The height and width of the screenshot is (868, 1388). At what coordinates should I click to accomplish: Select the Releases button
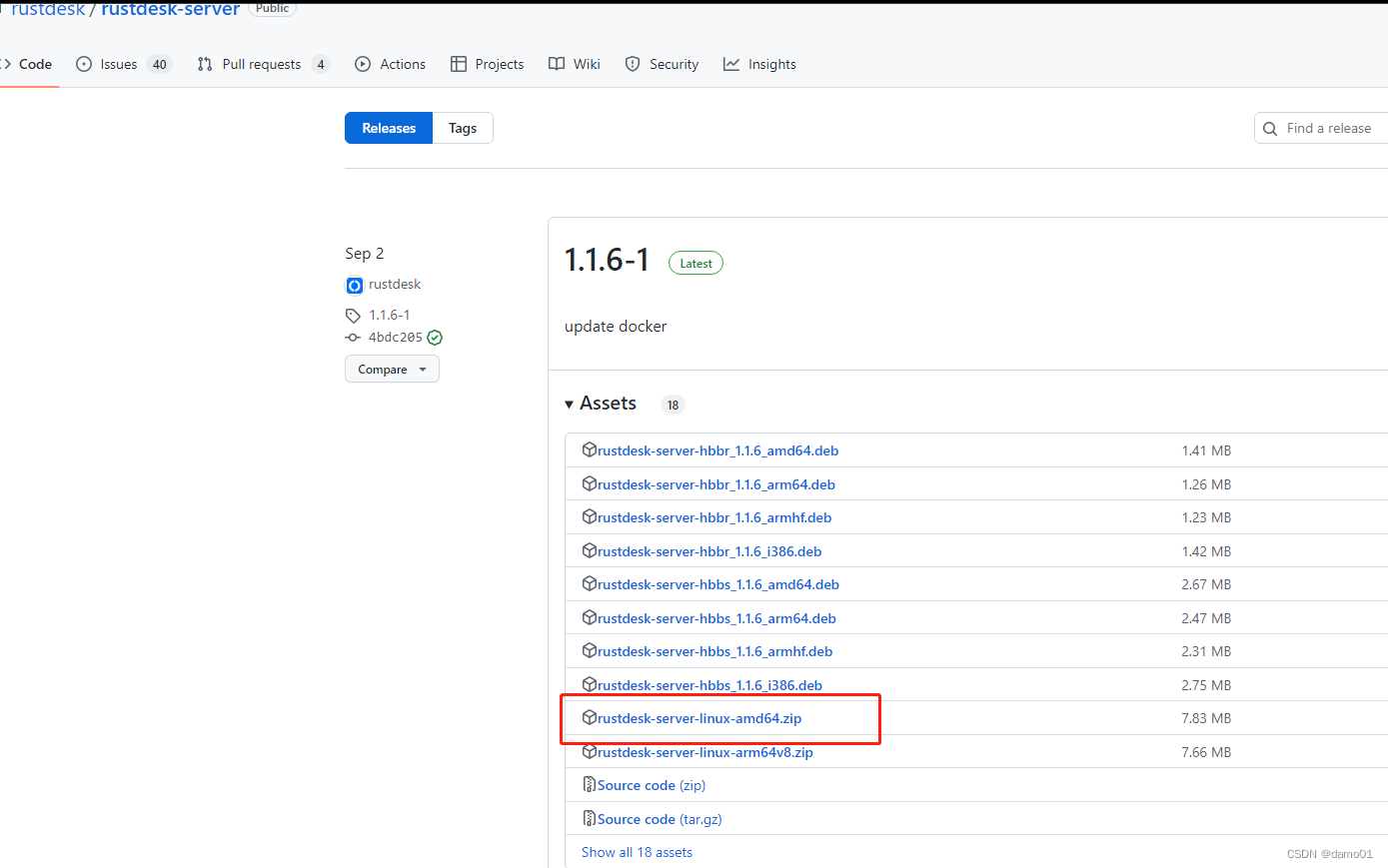[389, 128]
